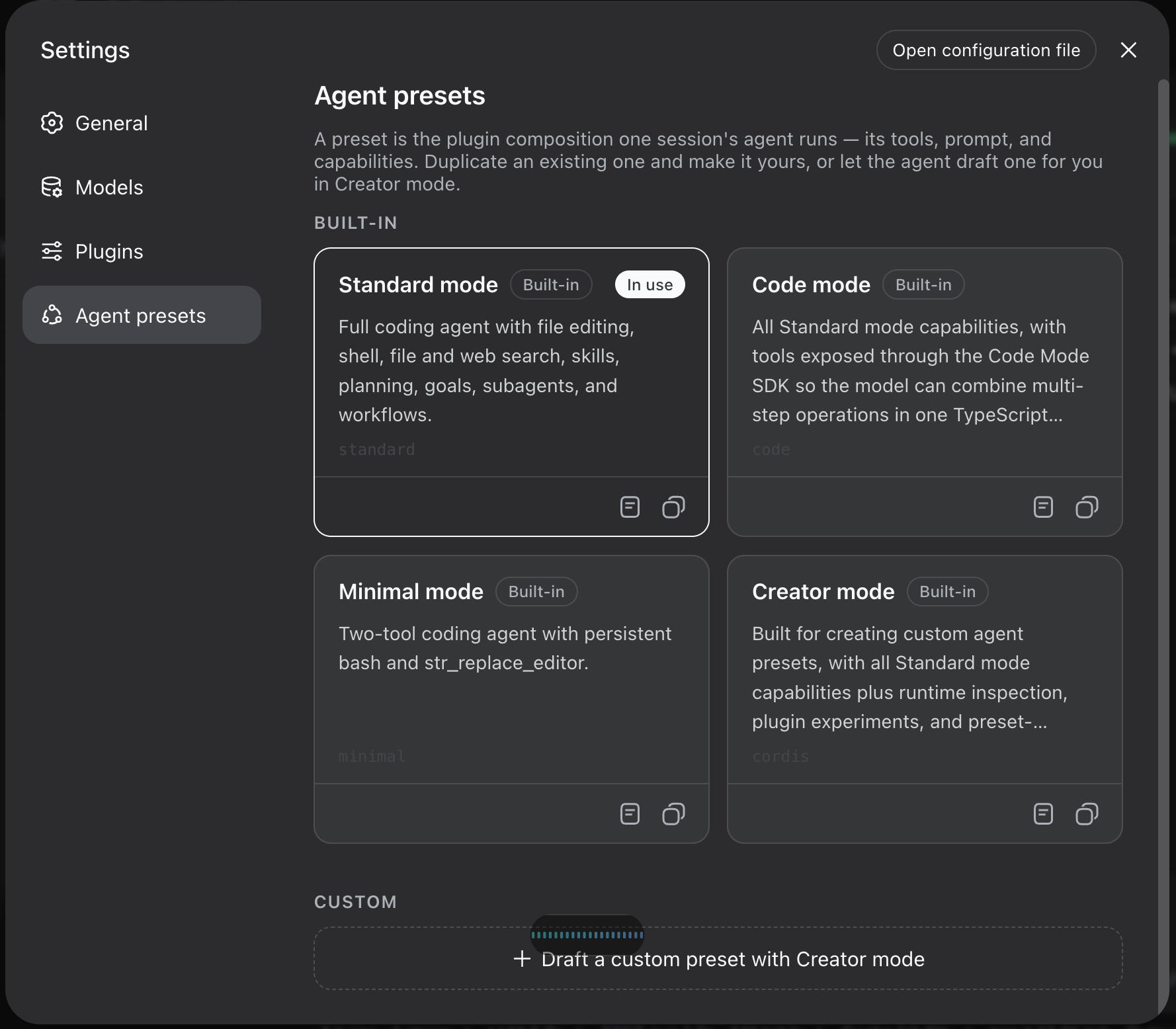Select the Agent presets sidebar item
The image size is (1176, 1029).
click(142, 315)
